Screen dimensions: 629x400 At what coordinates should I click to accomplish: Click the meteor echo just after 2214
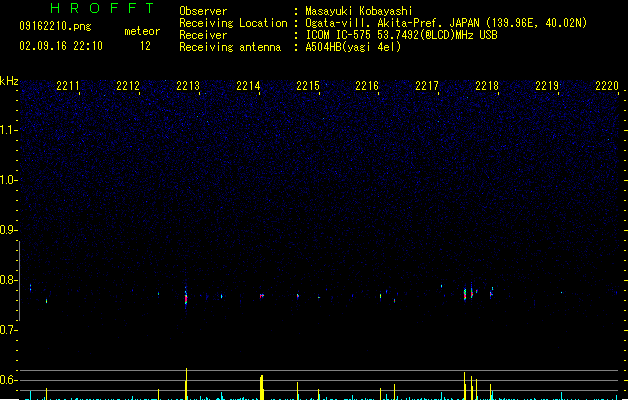click(x=262, y=296)
